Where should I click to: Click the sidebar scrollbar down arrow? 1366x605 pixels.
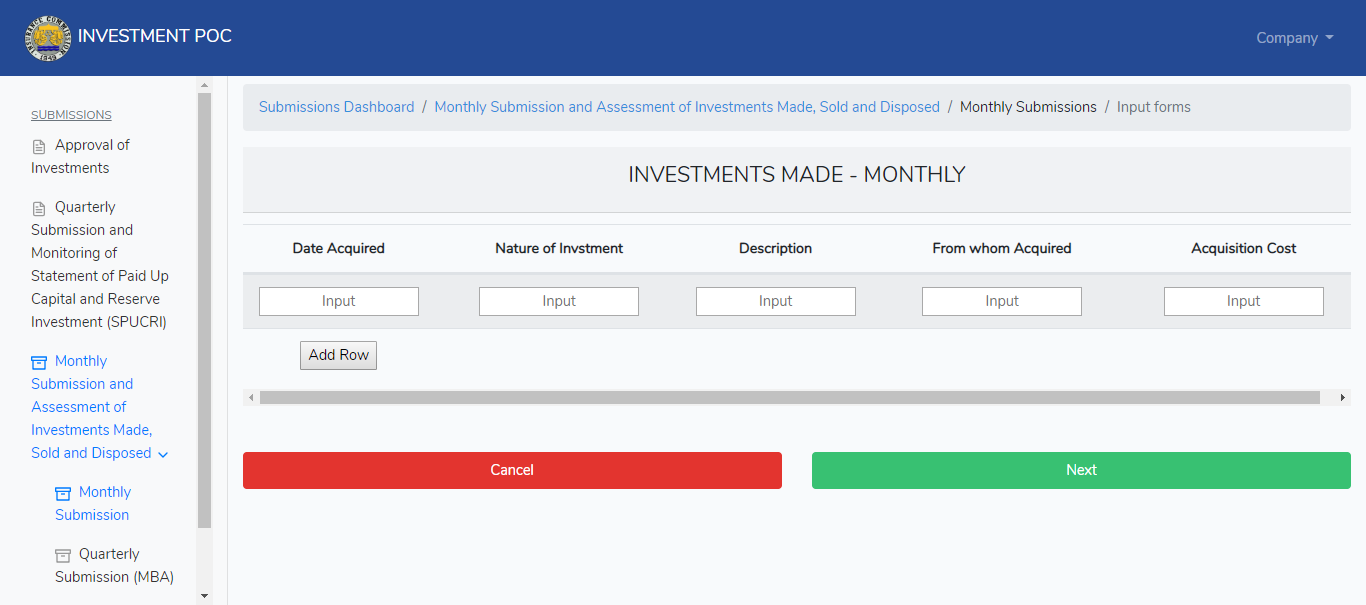205,596
